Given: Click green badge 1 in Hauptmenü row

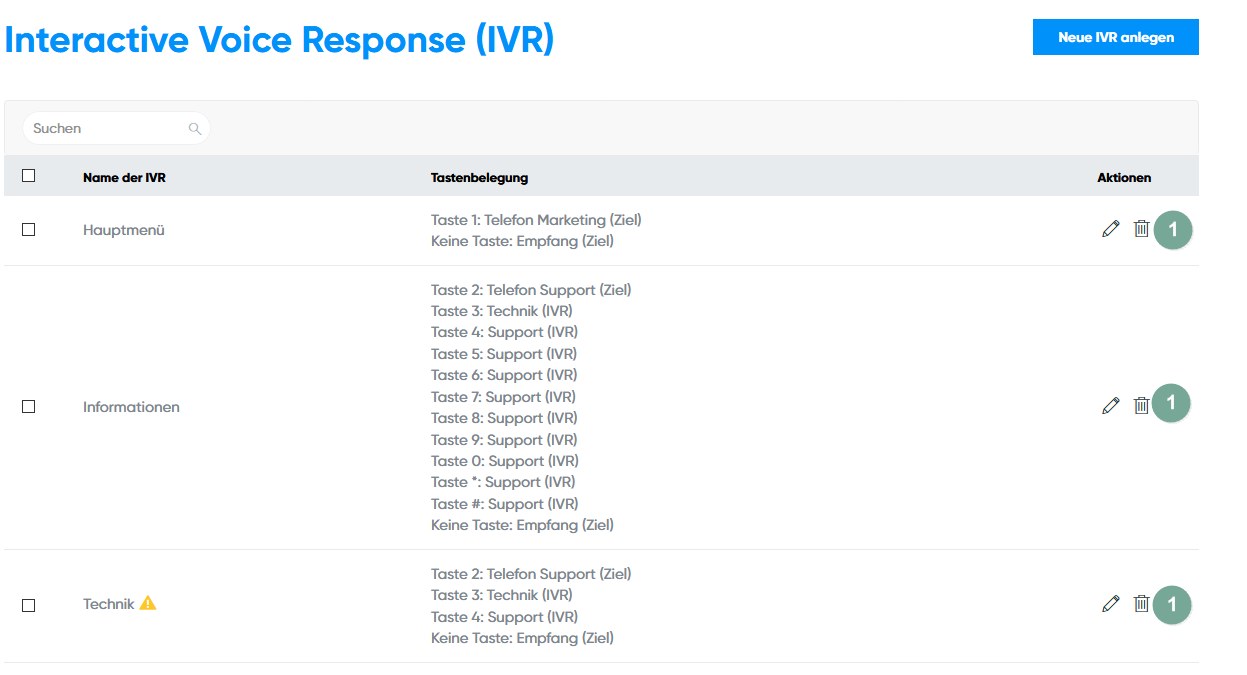Looking at the screenshot, I should 1173,230.
